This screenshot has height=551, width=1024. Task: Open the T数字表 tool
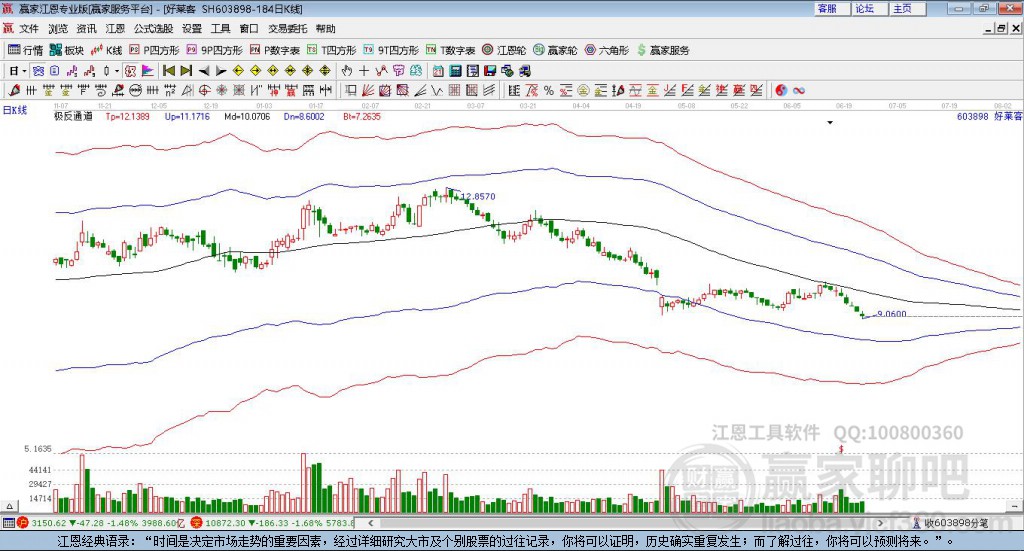point(451,50)
